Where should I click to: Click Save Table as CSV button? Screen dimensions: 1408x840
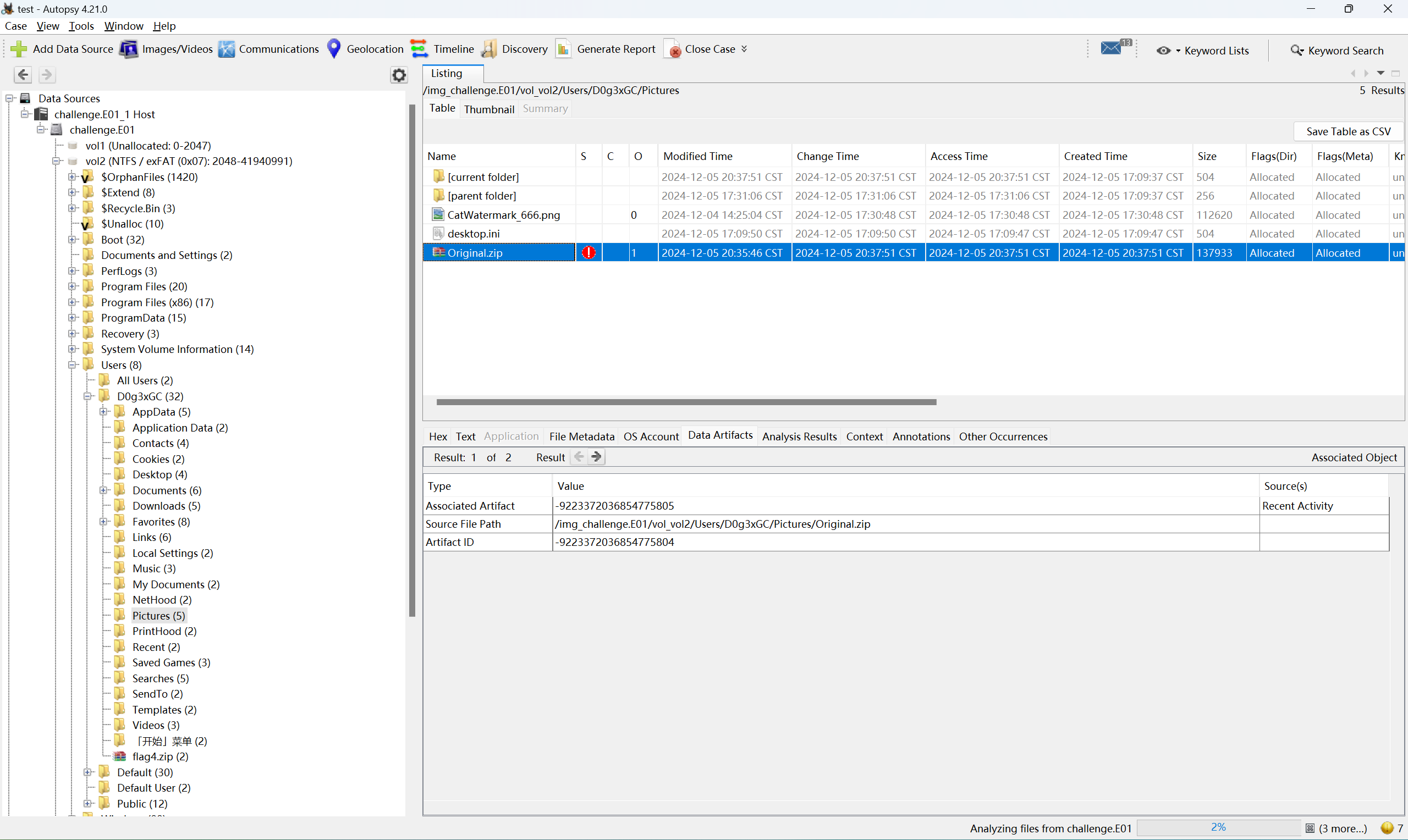[1348, 131]
